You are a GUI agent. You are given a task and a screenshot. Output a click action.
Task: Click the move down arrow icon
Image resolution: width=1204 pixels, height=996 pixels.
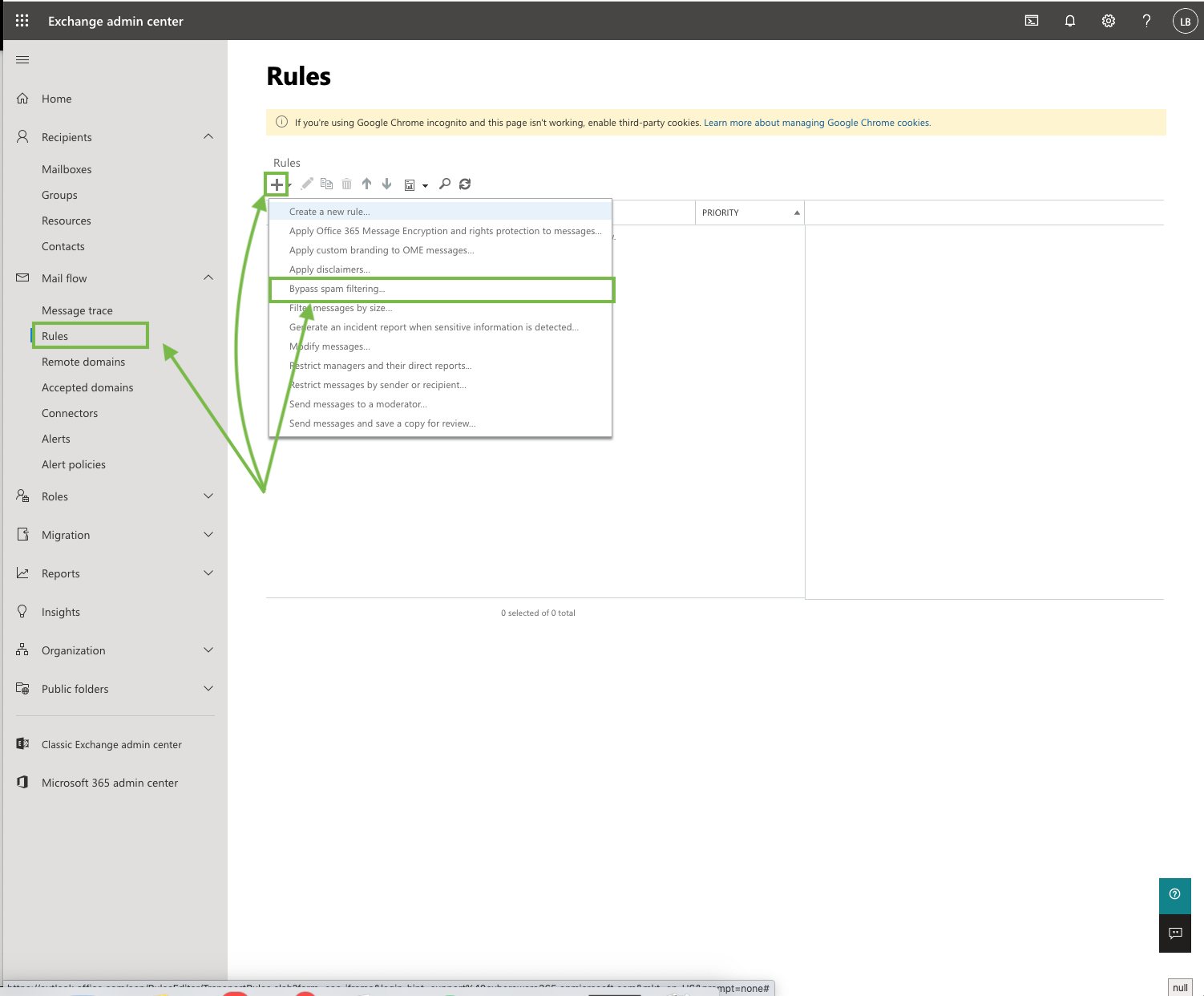[386, 184]
